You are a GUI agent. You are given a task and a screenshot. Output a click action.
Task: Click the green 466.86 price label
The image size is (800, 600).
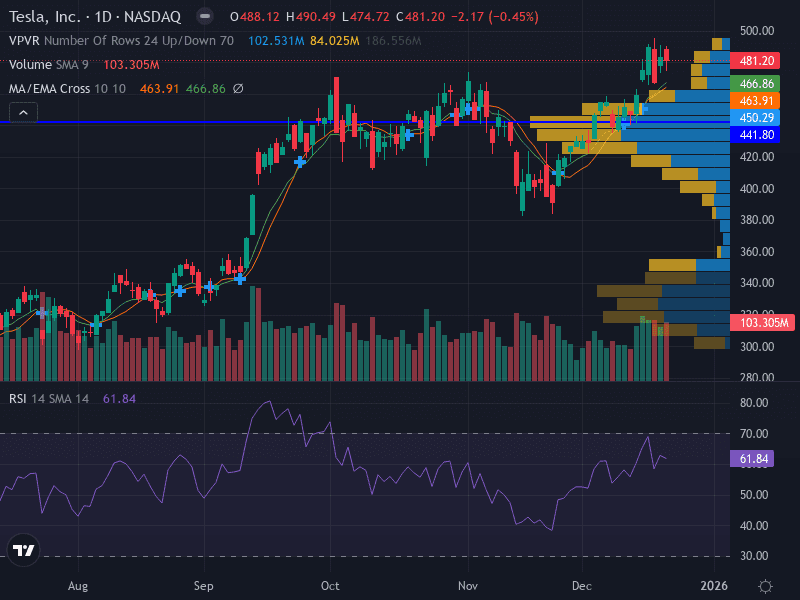click(x=756, y=84)
